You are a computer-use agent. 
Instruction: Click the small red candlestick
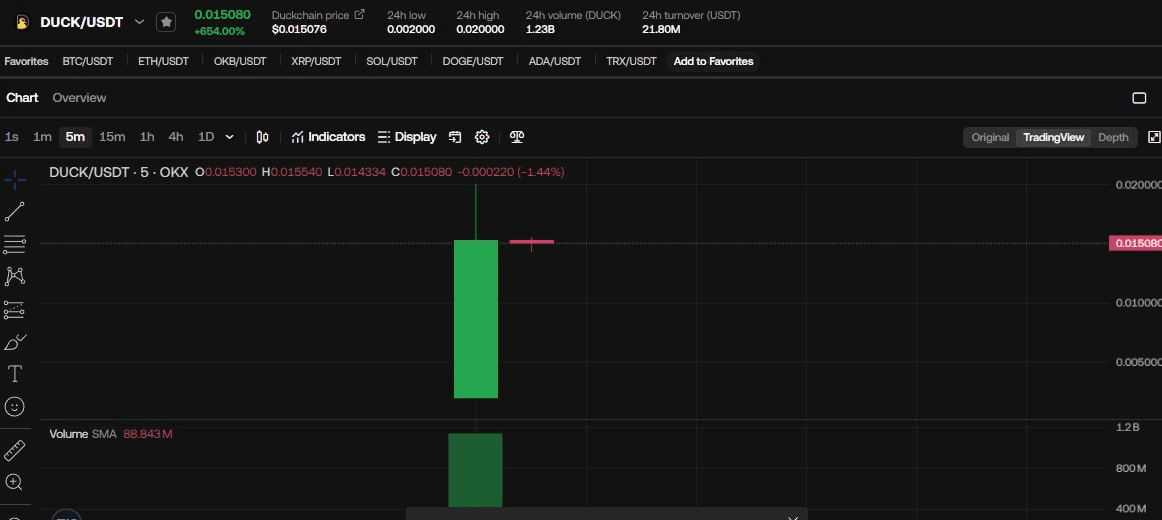pyautogui.click(x=531, y=242)
